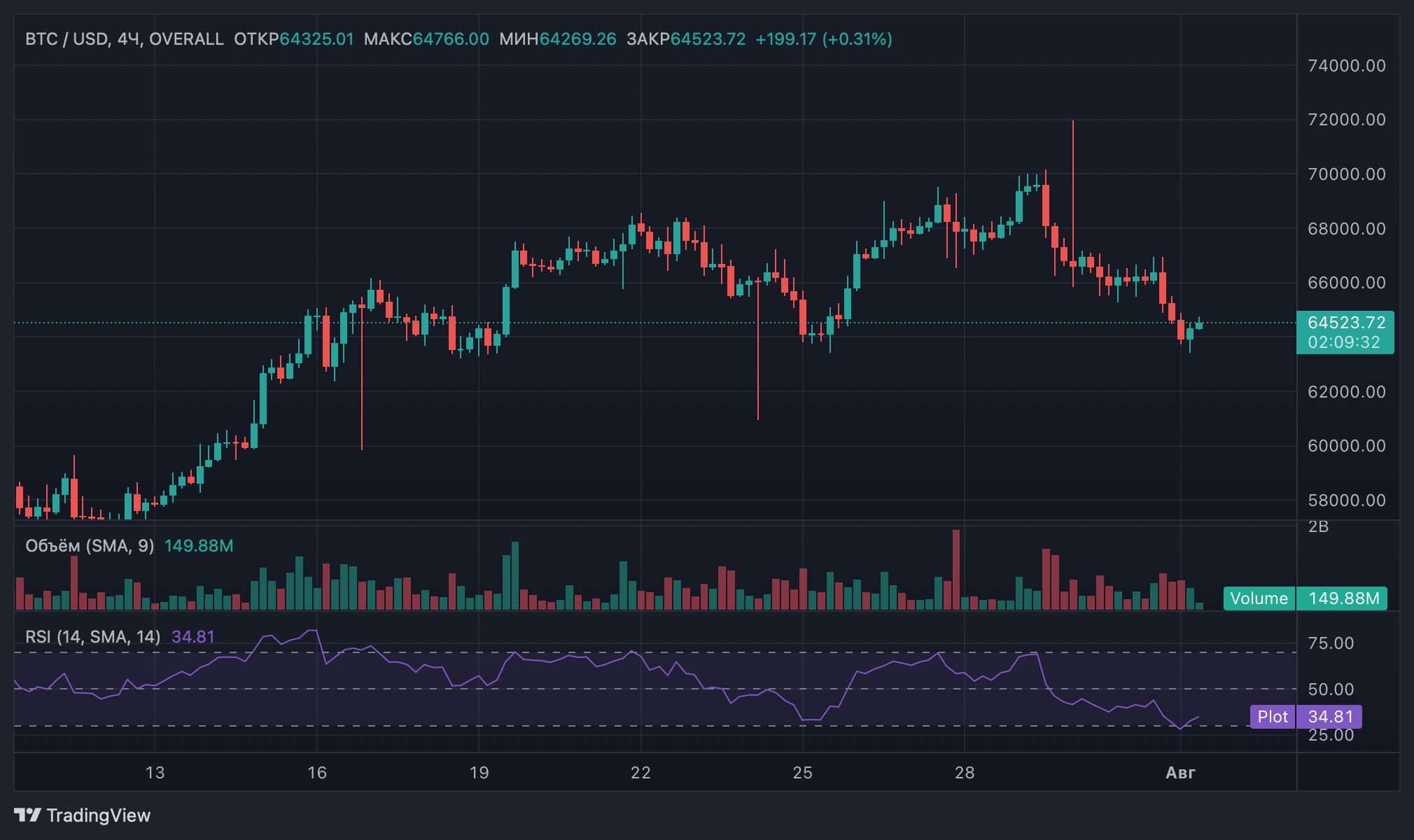Open the TradingView text link
1414x840 pixels.
(x=98, y=815)
